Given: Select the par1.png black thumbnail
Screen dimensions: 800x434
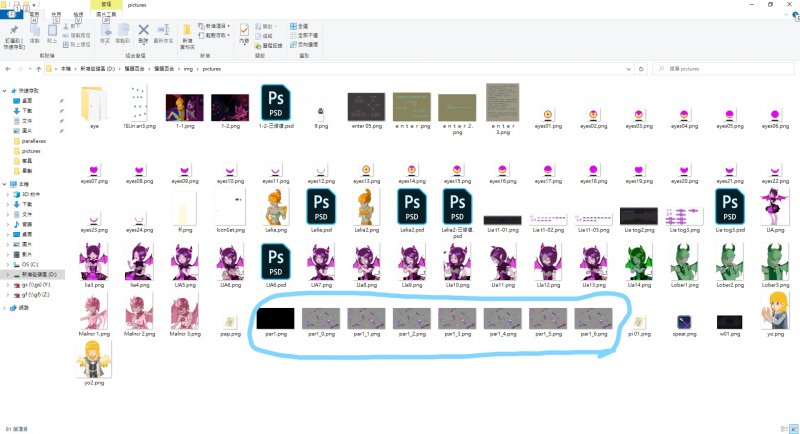Looking at the screenshot, I should (276, 318).
